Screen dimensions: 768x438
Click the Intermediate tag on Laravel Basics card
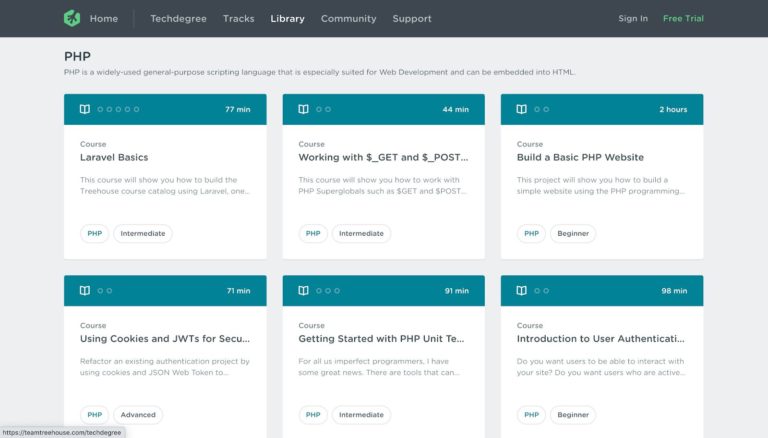(x=143, y=233)
